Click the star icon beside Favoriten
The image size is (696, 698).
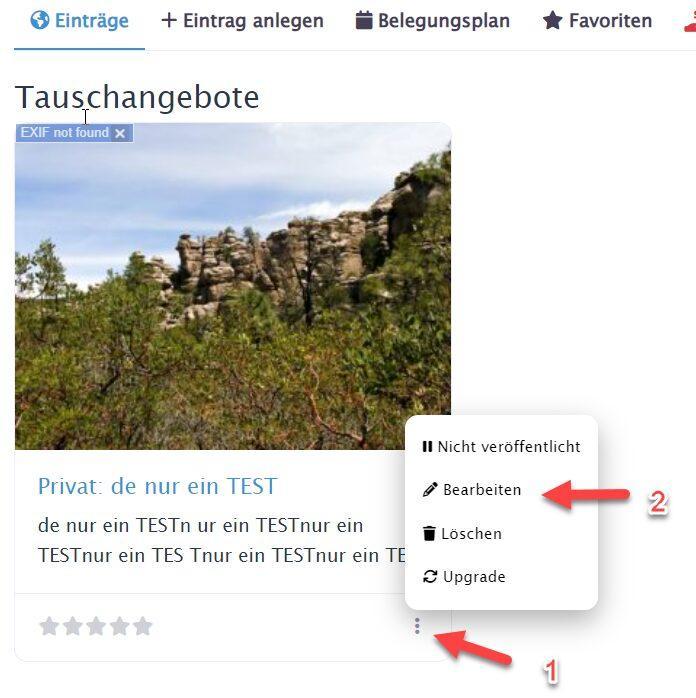tap(553, 20)
